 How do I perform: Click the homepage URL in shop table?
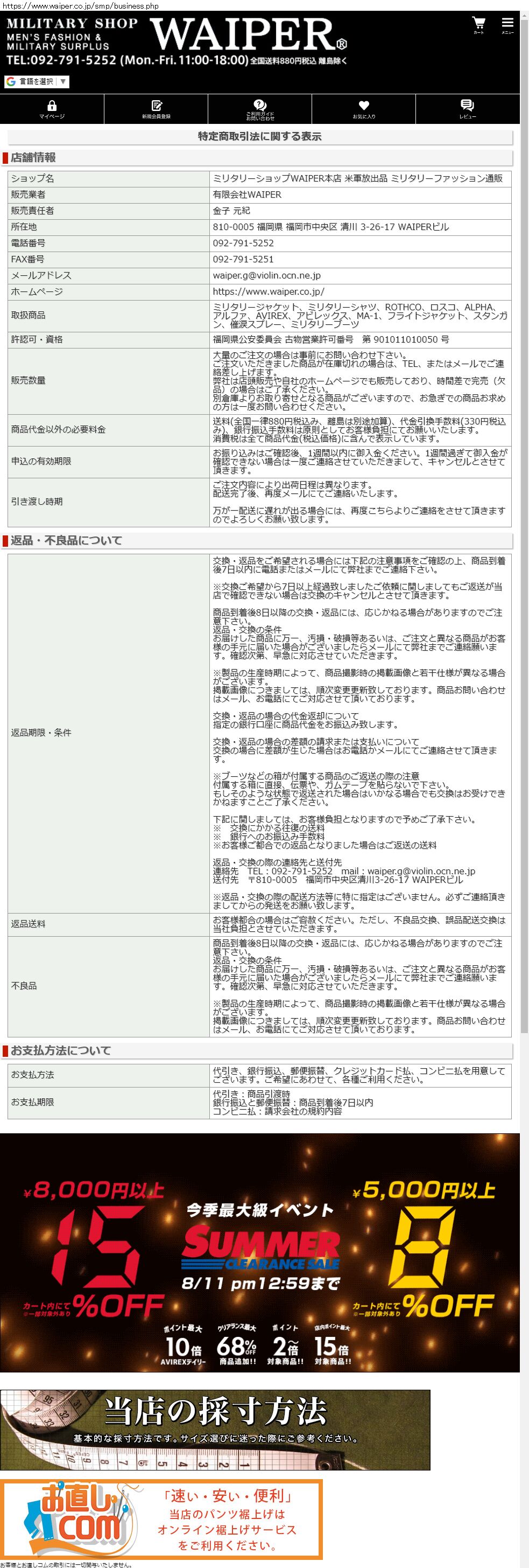(268, 291)
